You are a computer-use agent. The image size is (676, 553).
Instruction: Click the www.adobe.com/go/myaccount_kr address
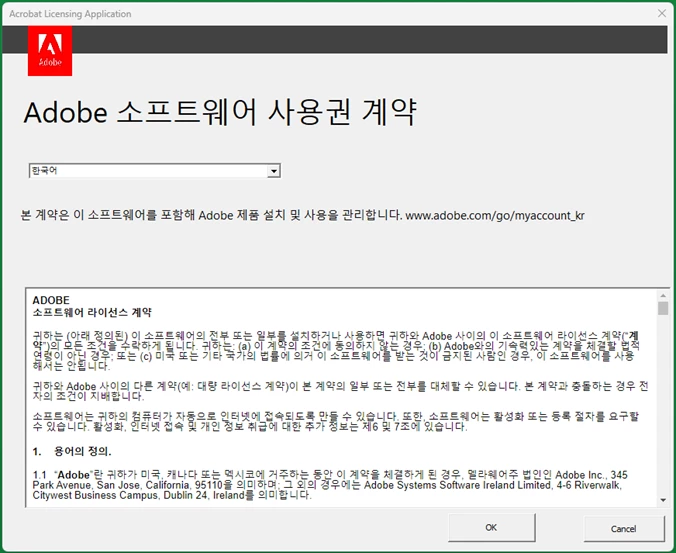[495, 216]
